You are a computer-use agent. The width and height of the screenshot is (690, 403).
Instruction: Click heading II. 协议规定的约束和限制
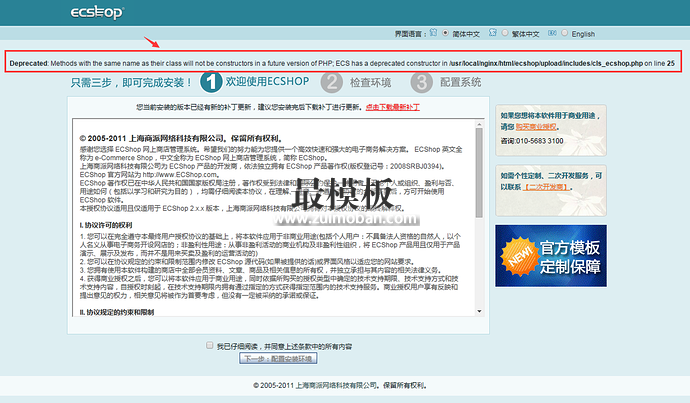(117, 312)
